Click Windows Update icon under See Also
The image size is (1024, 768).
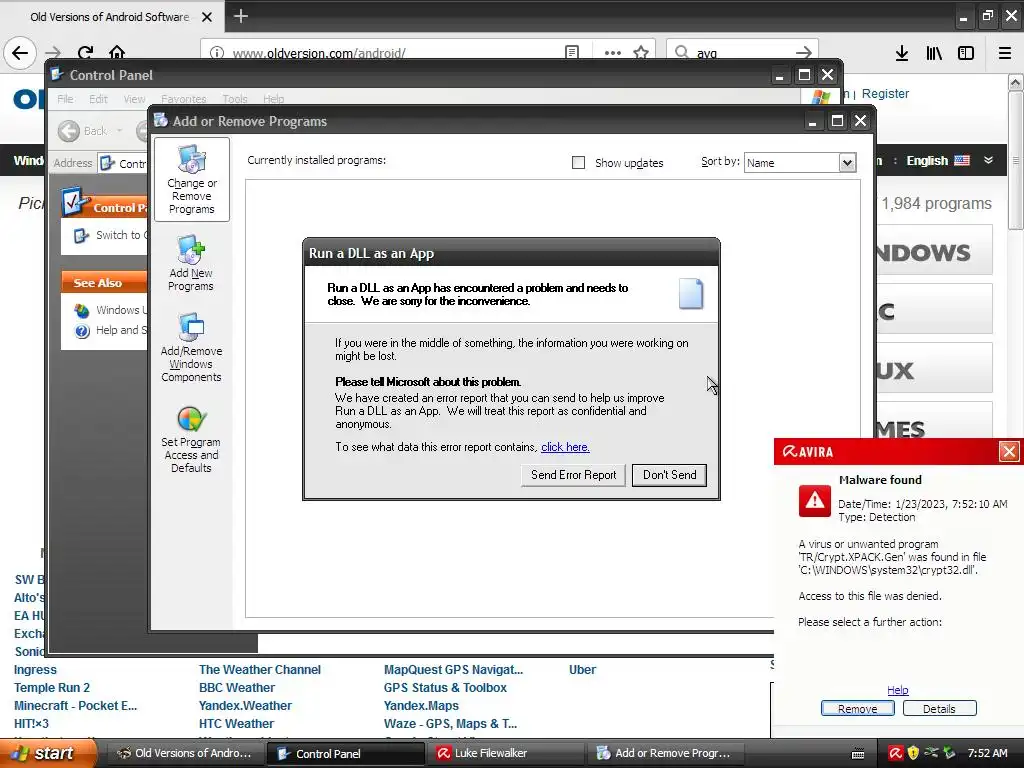pos(82,310)
